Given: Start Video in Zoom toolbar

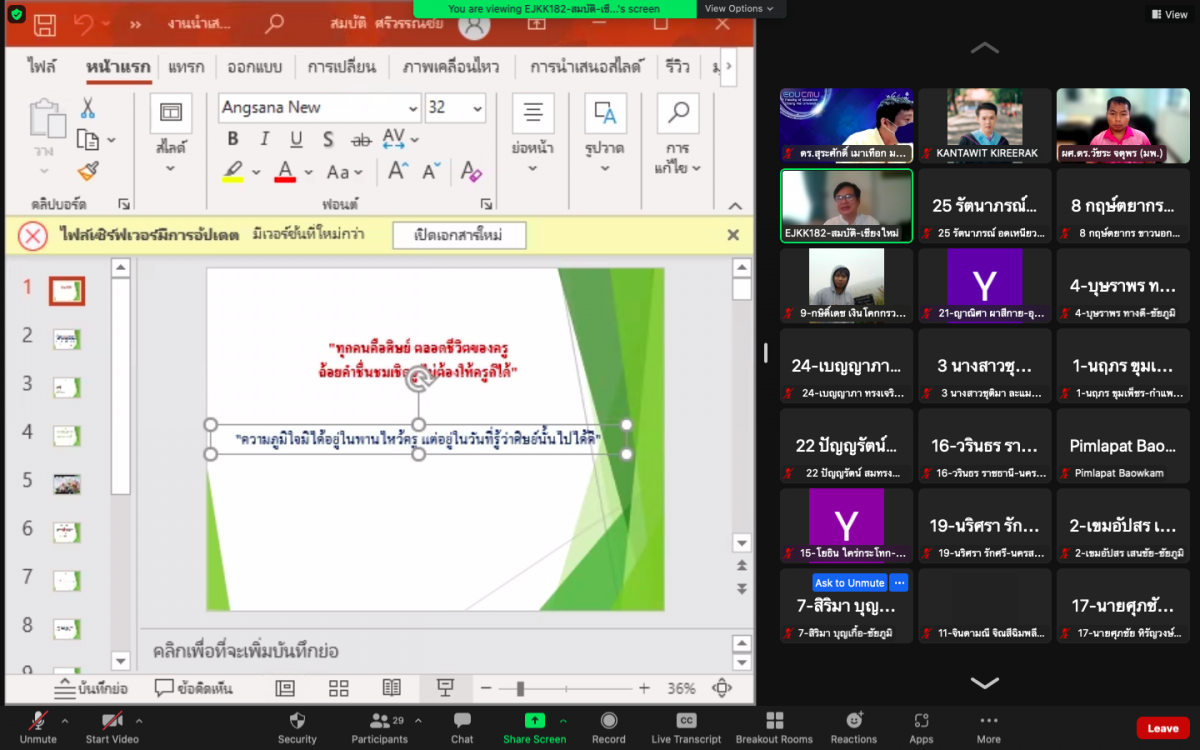Looking at the screenshot, I should pos(111,727).
